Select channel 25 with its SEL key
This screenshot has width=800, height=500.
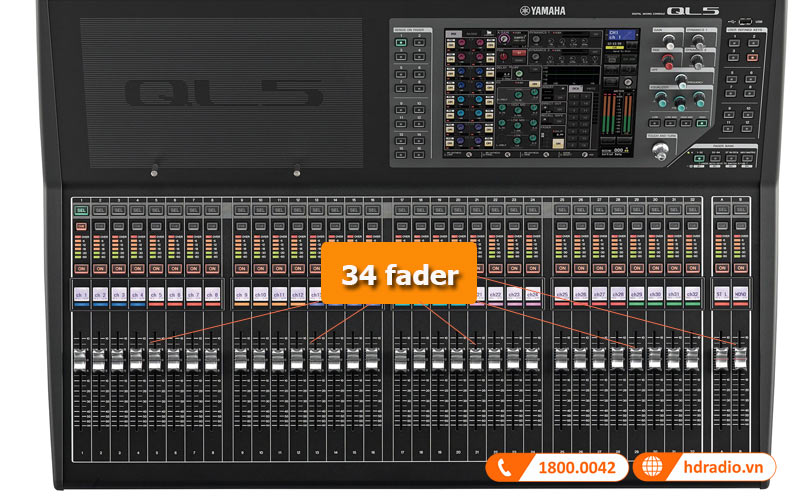tap(562, 210)
